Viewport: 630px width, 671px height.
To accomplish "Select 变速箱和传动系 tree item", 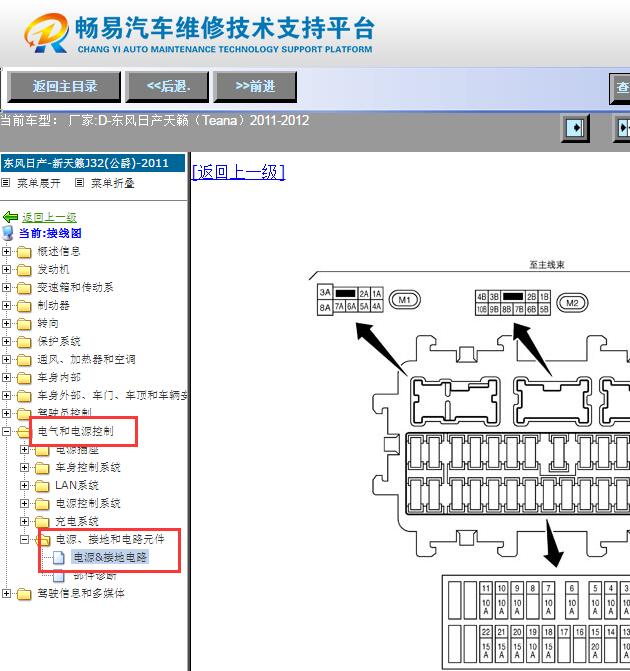I will (75, 287).
